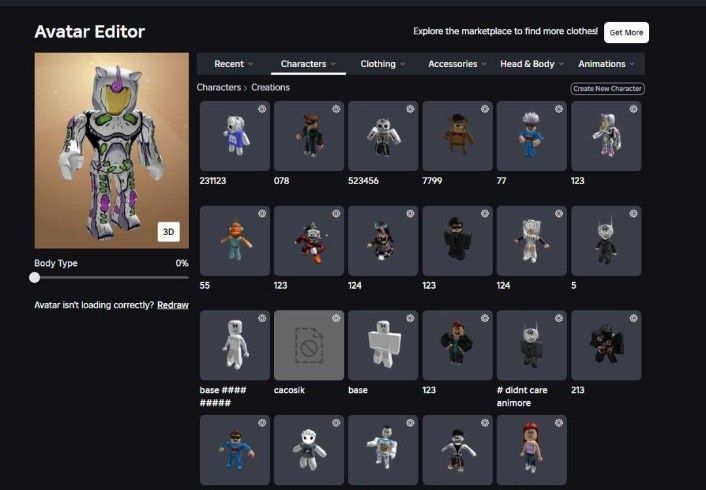Open settings gear on character 523456
The height and width of the screenshot is (490, 706).
410,109
